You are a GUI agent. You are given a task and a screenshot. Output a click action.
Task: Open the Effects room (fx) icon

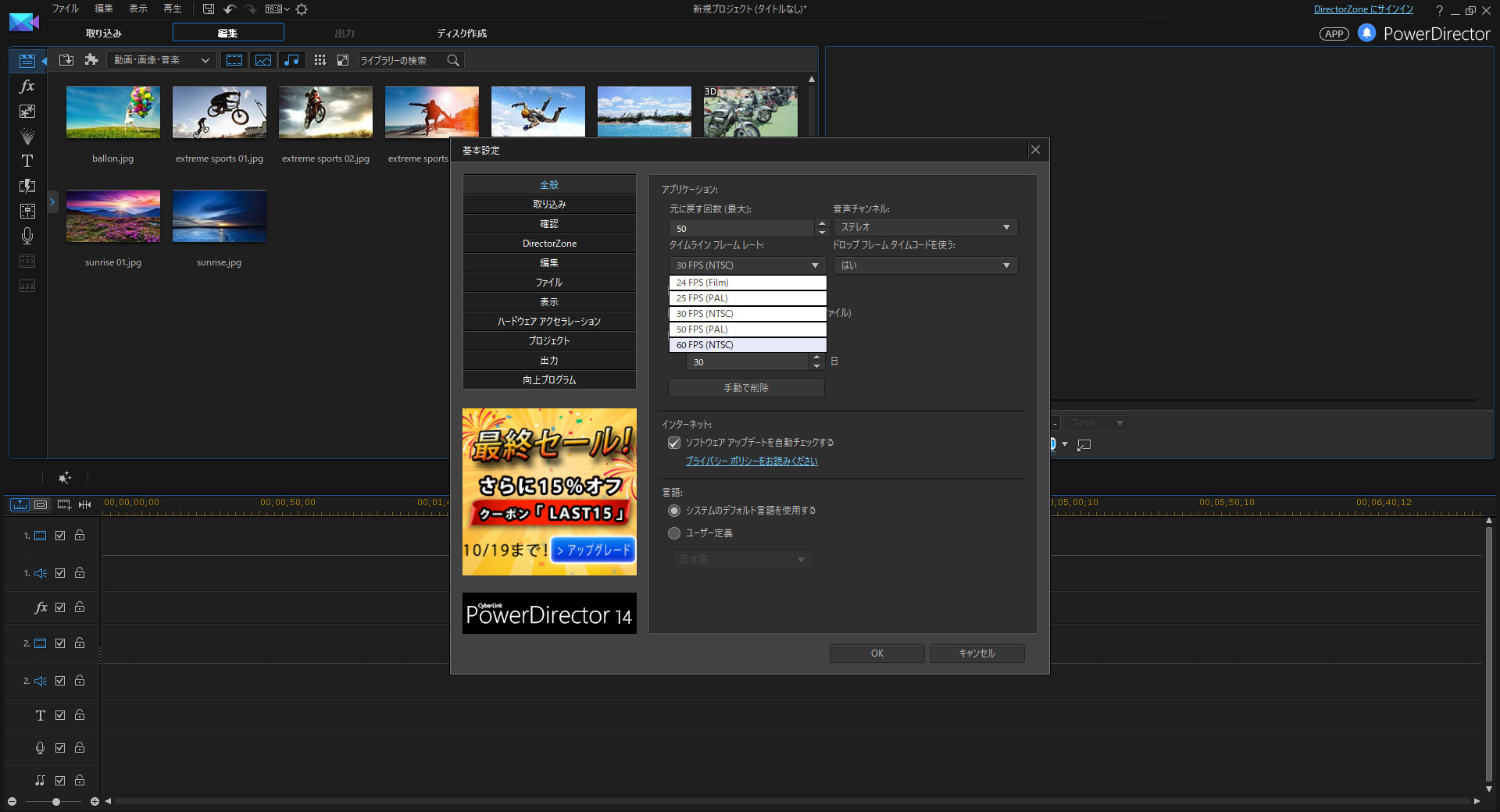click(x=27, y=87)
